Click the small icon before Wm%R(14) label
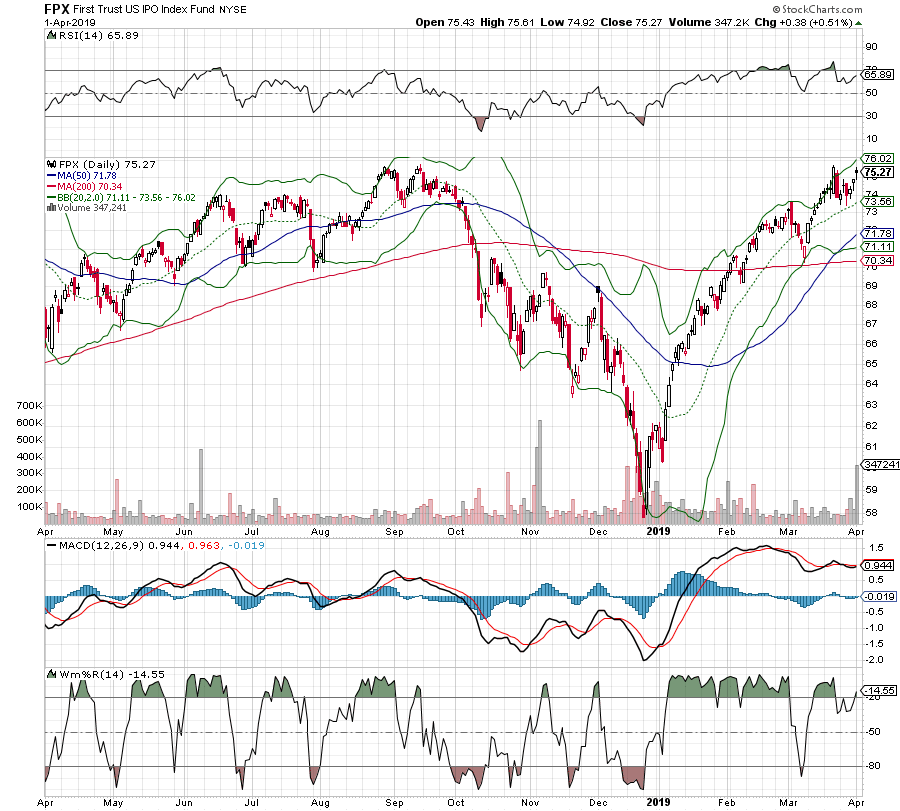 coord(52,674)
